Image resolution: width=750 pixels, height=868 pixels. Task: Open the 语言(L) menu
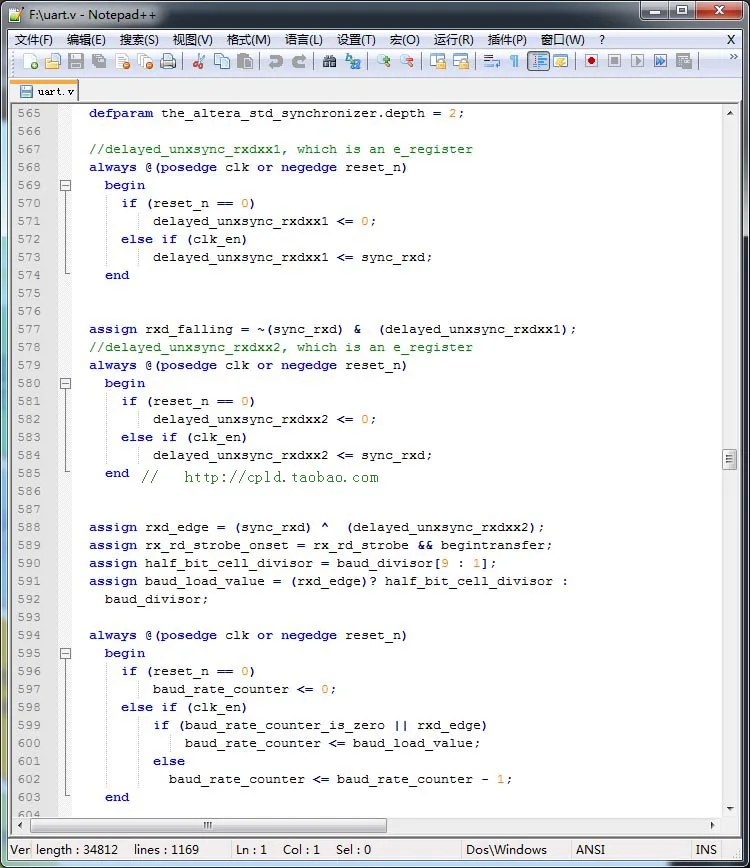[303, 40]
